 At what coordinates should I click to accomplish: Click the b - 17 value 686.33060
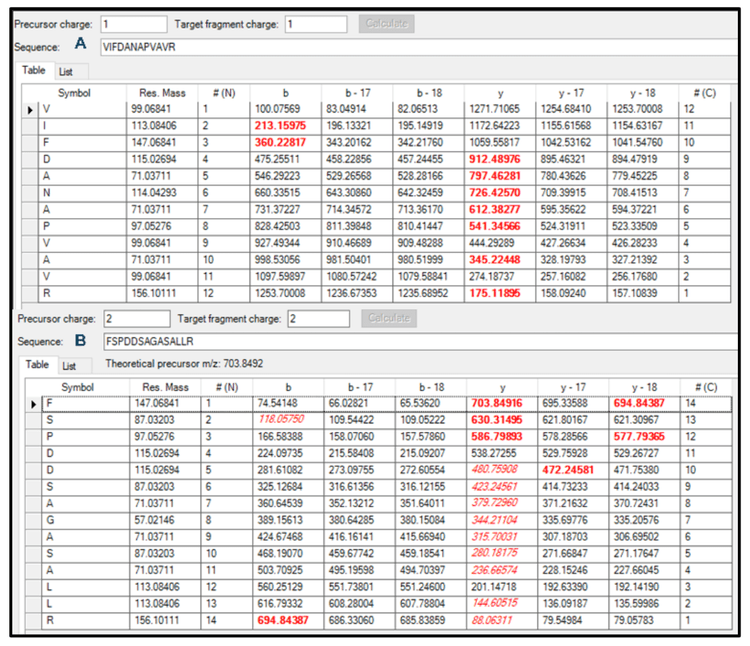[352, 621]
